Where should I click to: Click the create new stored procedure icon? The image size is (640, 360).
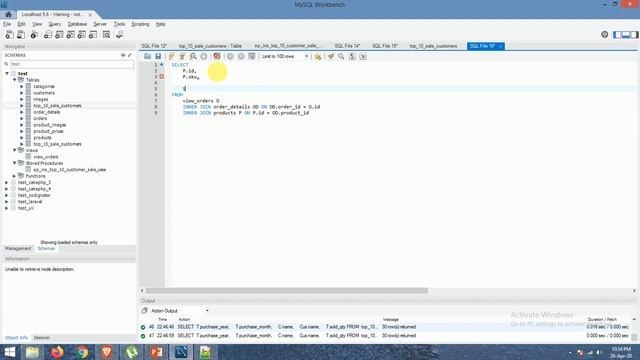[82, 35]
